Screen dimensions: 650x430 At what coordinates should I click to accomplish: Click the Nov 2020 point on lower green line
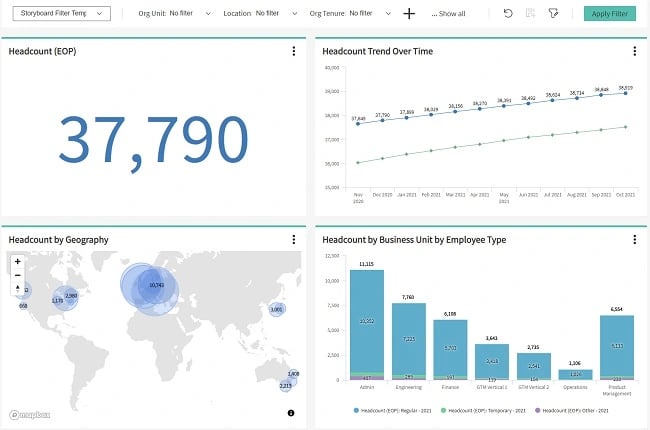tap(358, 163)
